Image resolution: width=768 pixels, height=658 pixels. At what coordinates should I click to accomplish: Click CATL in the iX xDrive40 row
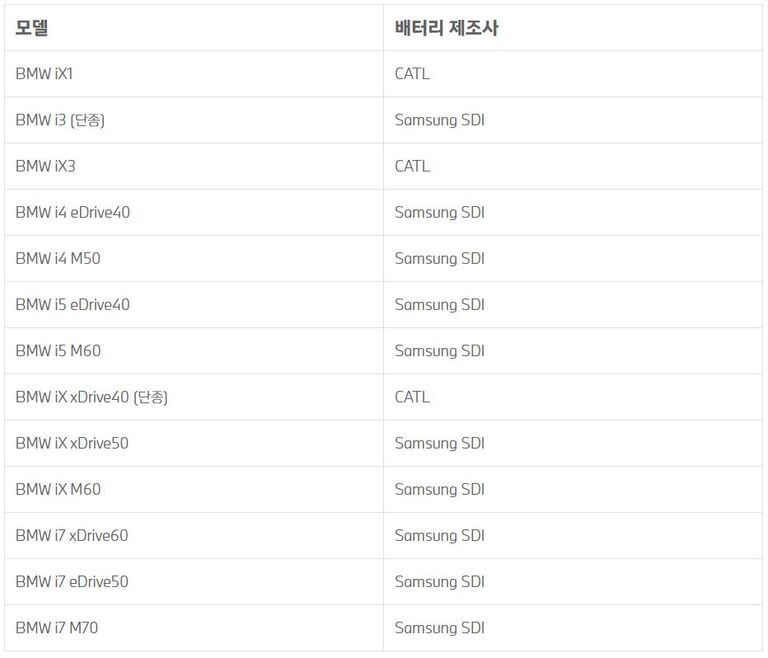click(412, 397)
